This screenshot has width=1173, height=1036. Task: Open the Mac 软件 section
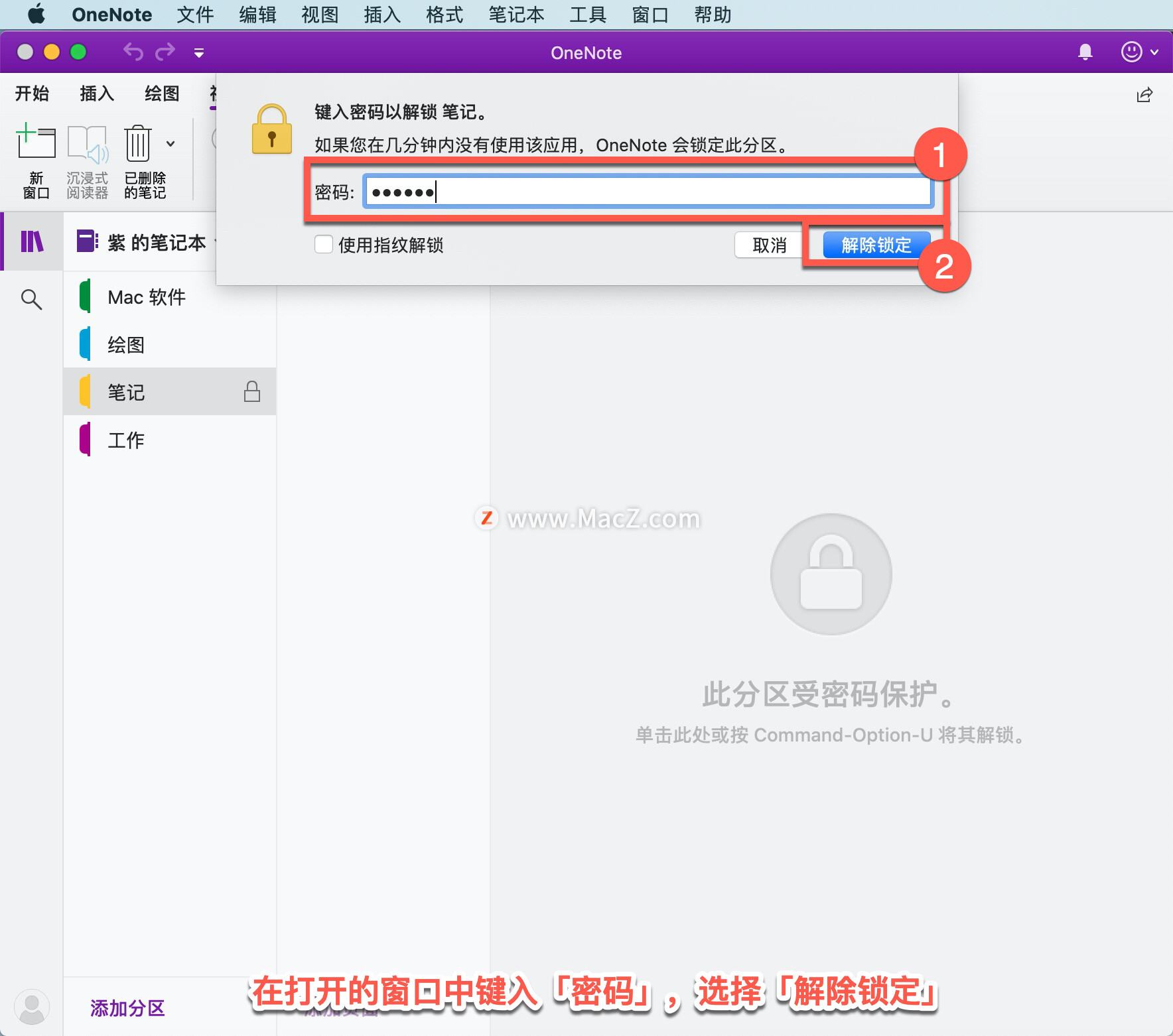170,296
